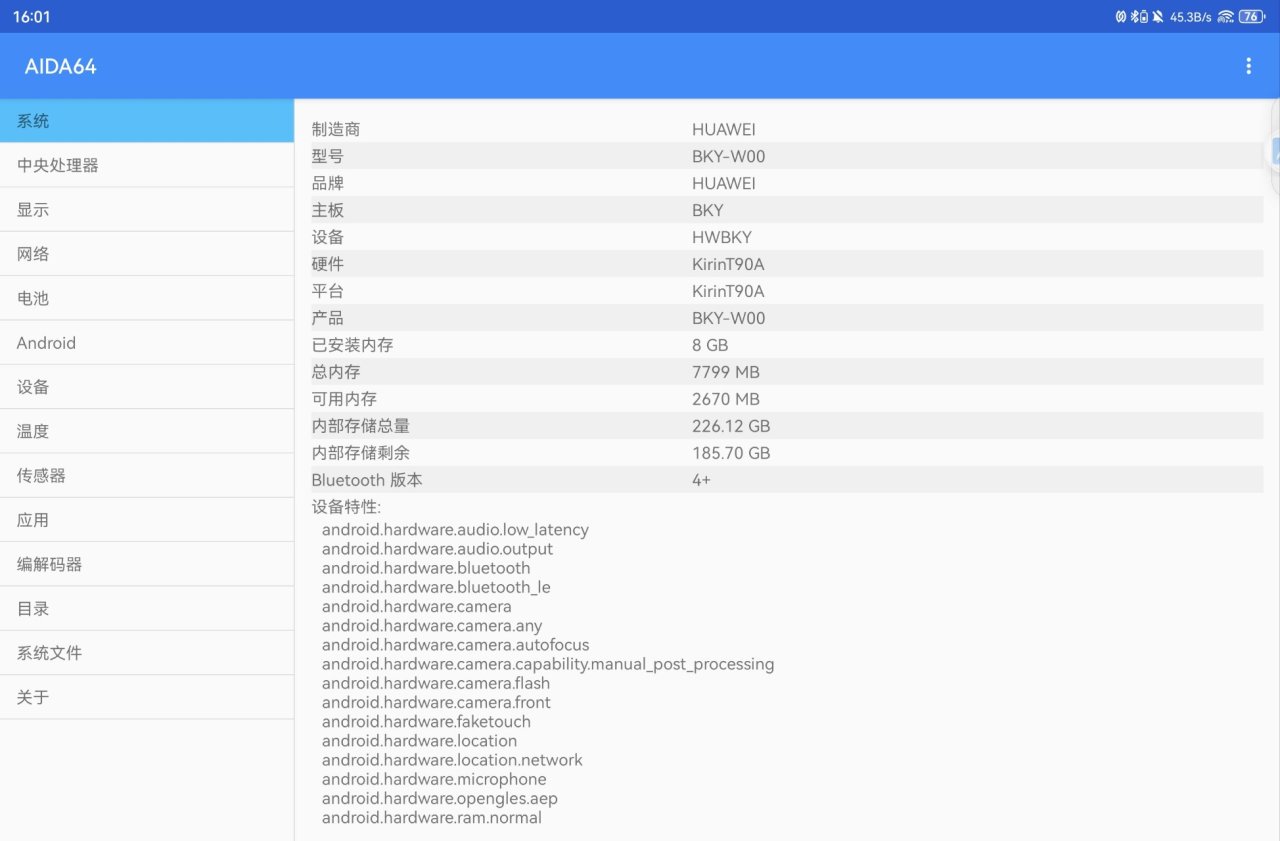This screenshot has width=1280, height=841.
Task: Open the 显示 section
Action: (147, 210)
